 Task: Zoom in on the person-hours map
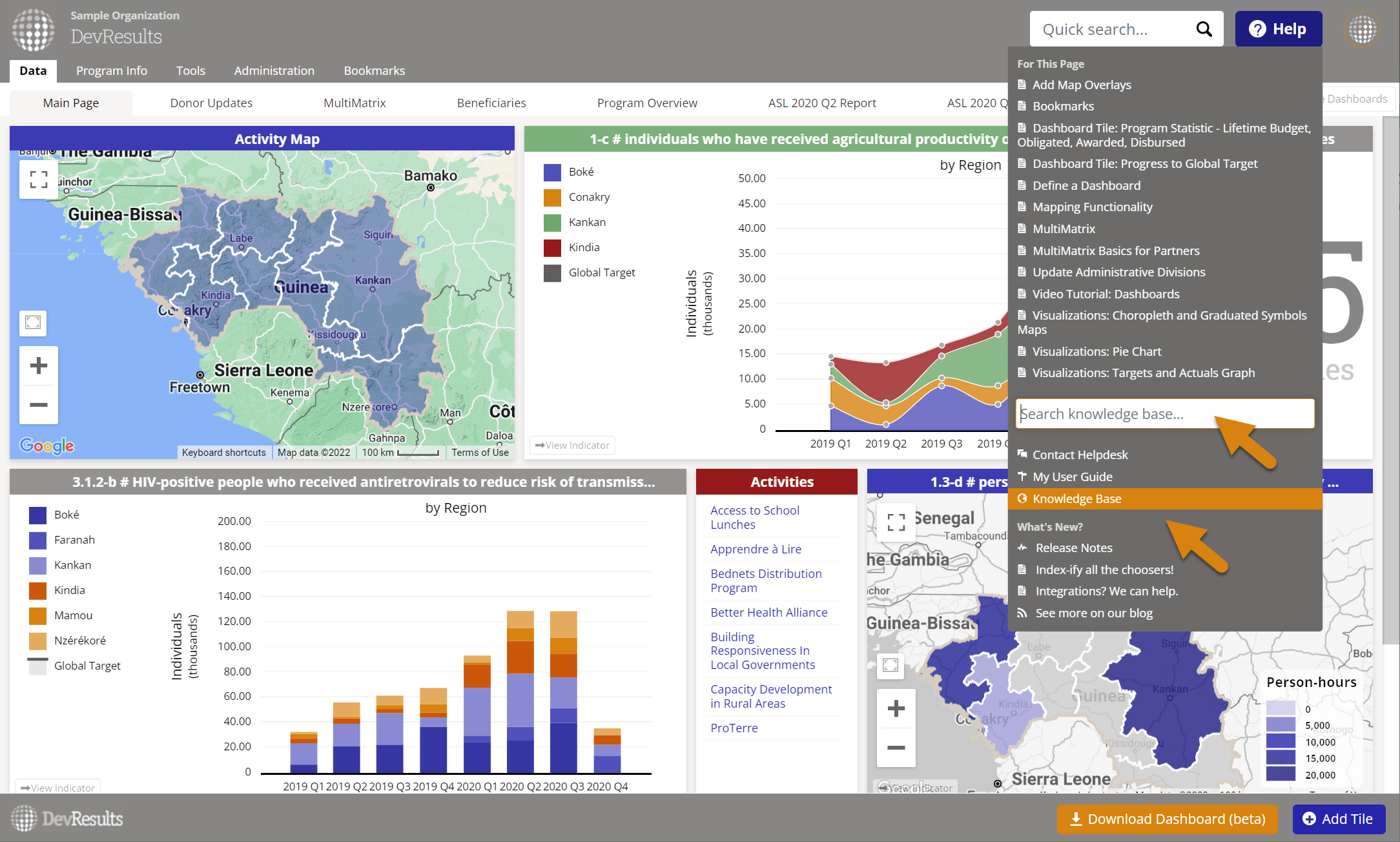896,708
